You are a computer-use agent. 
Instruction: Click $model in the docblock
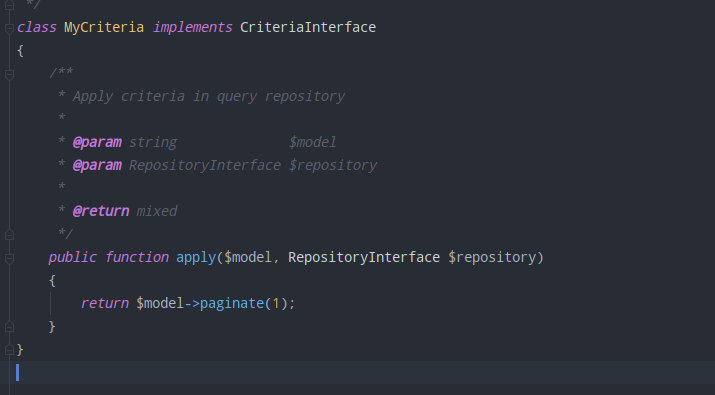coord(312,142)
